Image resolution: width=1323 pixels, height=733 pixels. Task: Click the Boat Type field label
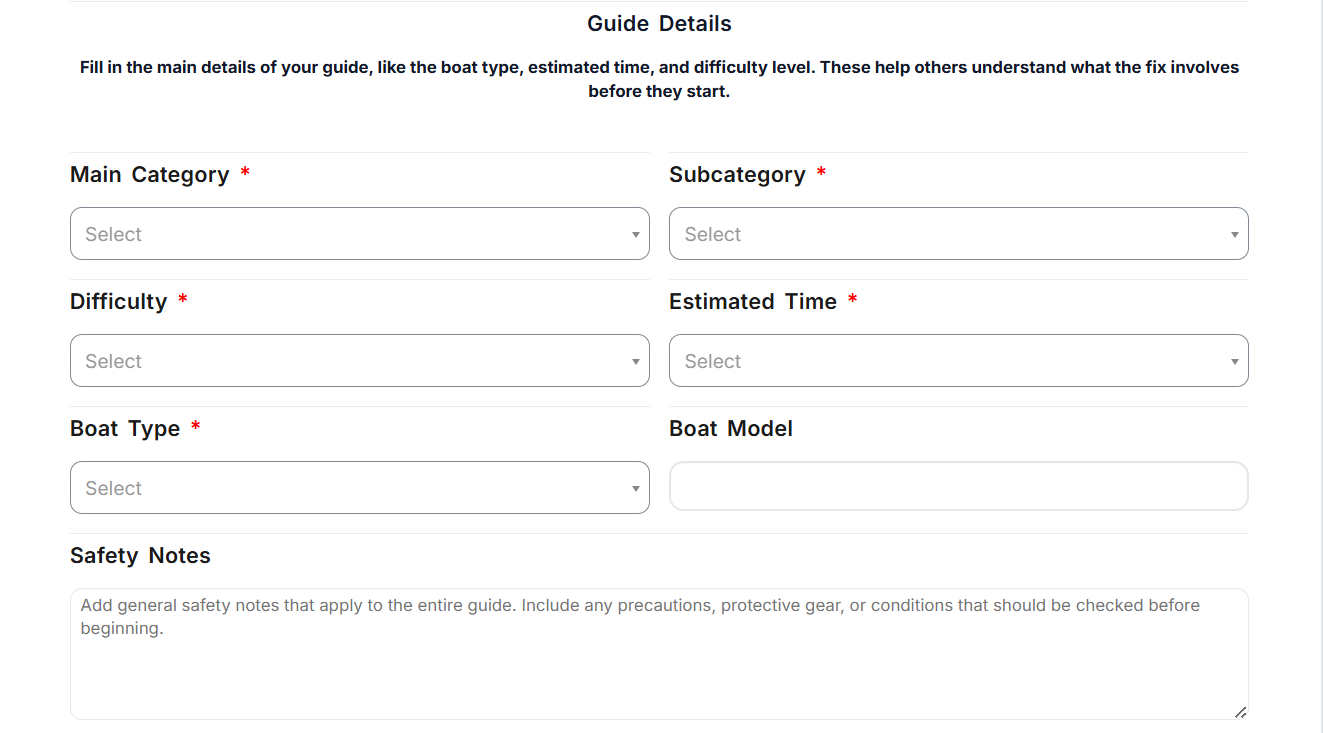click(125, 429)
